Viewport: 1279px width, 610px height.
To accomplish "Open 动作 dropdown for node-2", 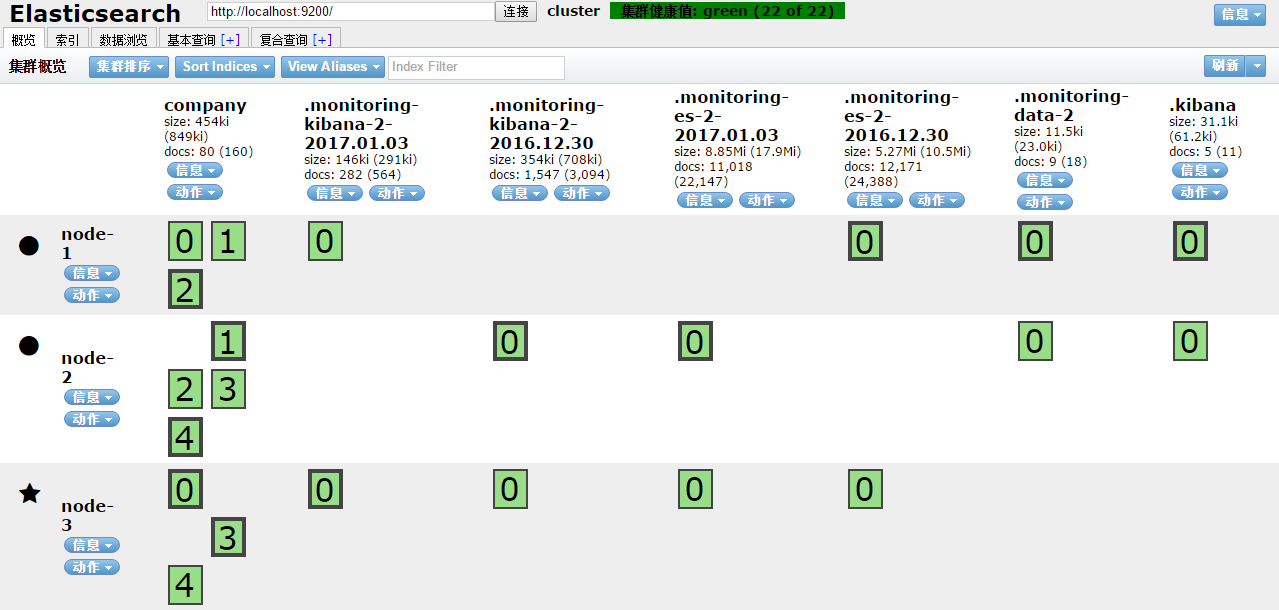I will tap(92, 419).
